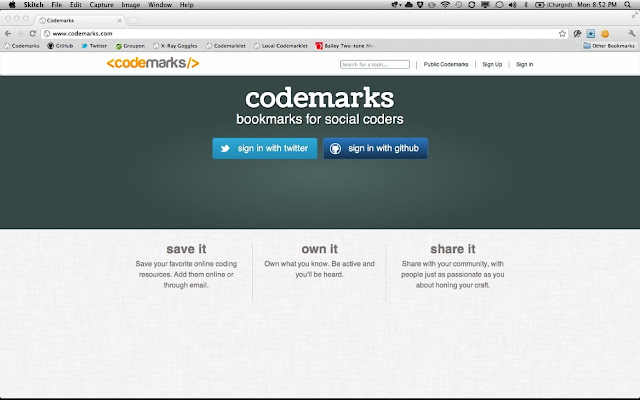Click the battery Charged indicator
The height and width of the screenshot is (400, 640).
pos(553,5)
